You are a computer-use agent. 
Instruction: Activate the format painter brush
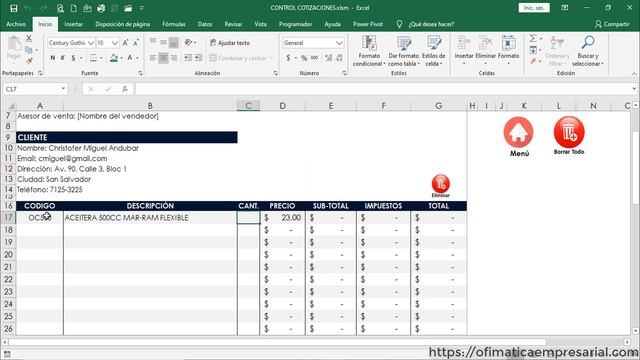tap(29, 61)
